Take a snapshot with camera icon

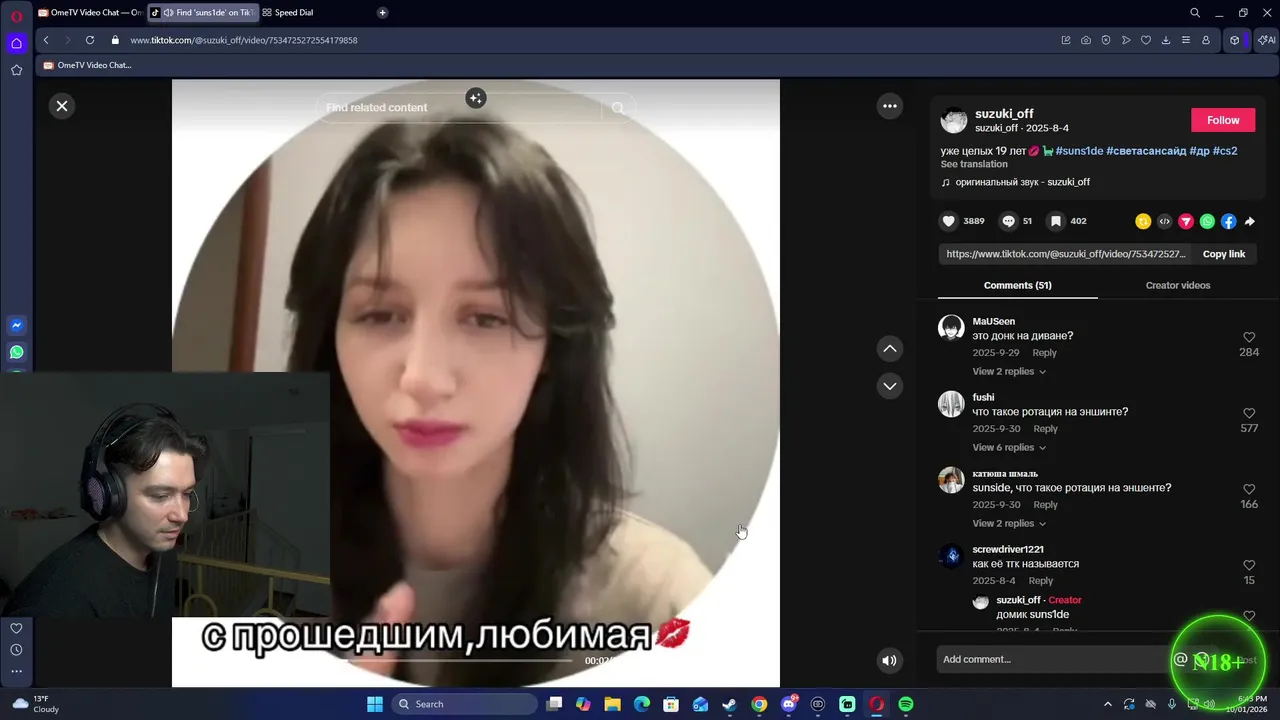coord(1086,40)
